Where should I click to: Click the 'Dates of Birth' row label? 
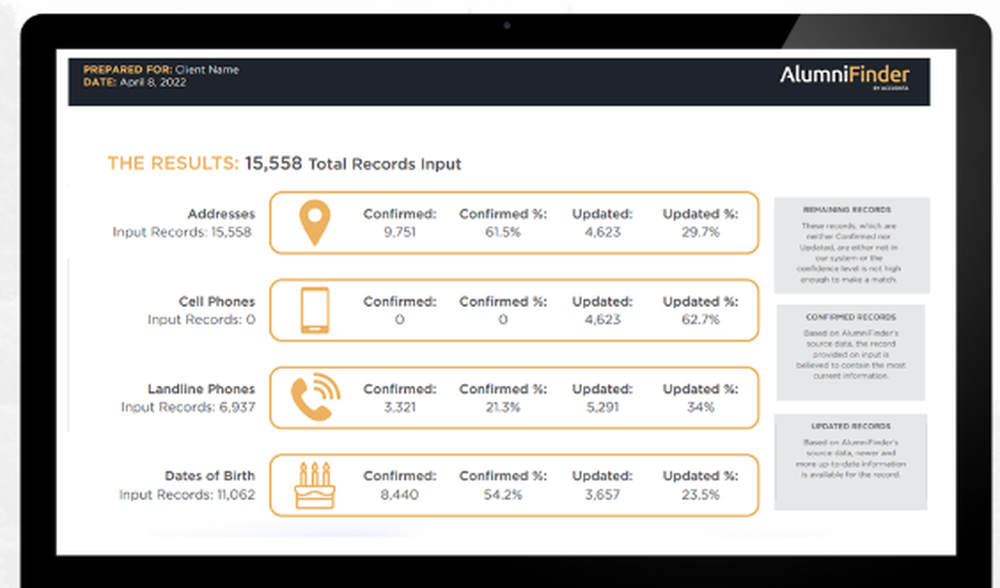210,476
